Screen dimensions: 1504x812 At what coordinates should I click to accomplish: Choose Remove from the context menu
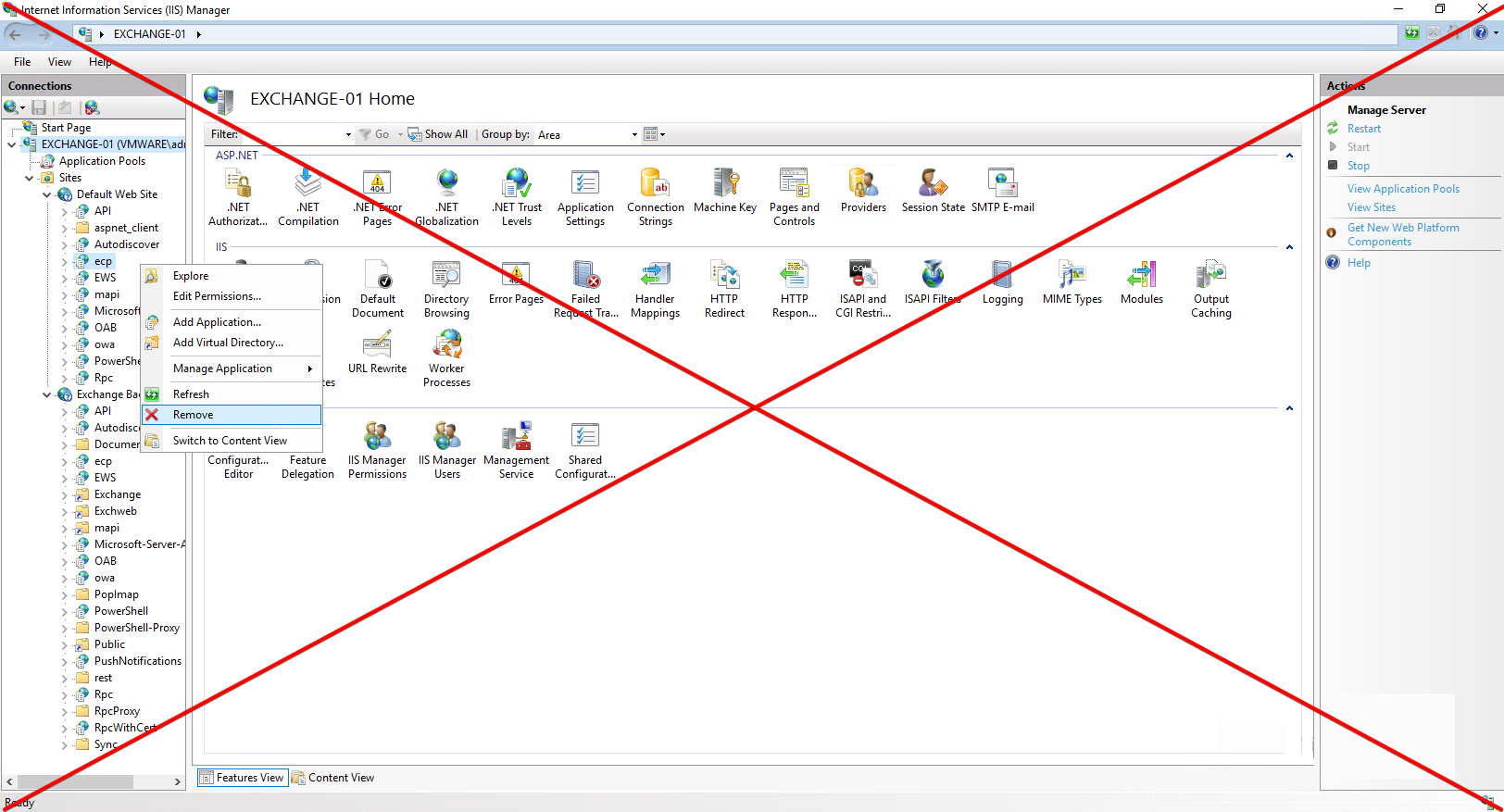[x=194, y=415]
